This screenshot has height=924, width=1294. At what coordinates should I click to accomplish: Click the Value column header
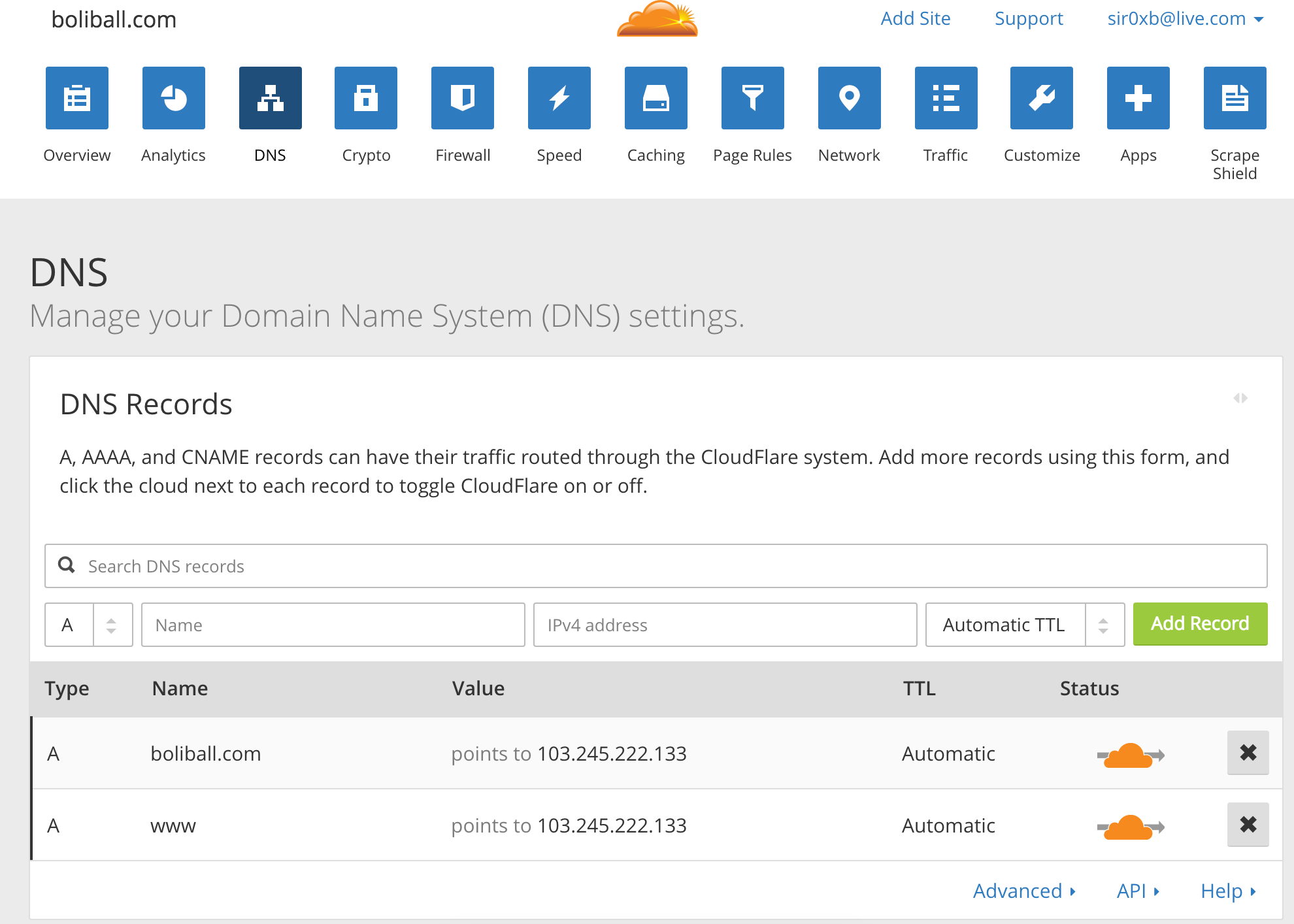478,688
